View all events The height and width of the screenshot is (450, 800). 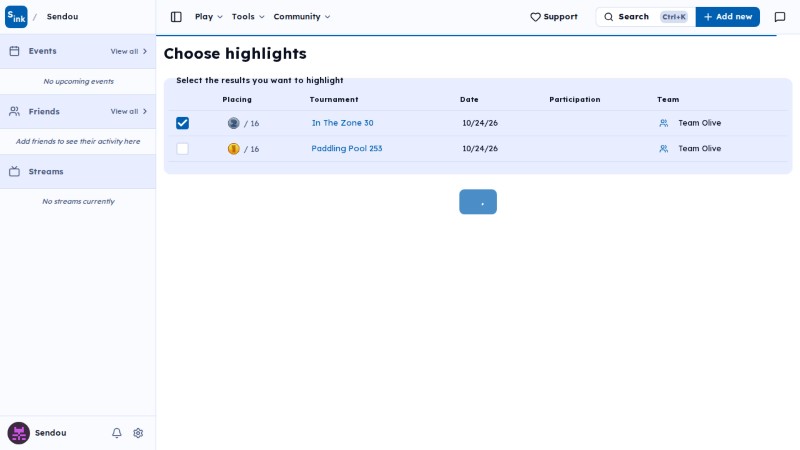point(129,52)
